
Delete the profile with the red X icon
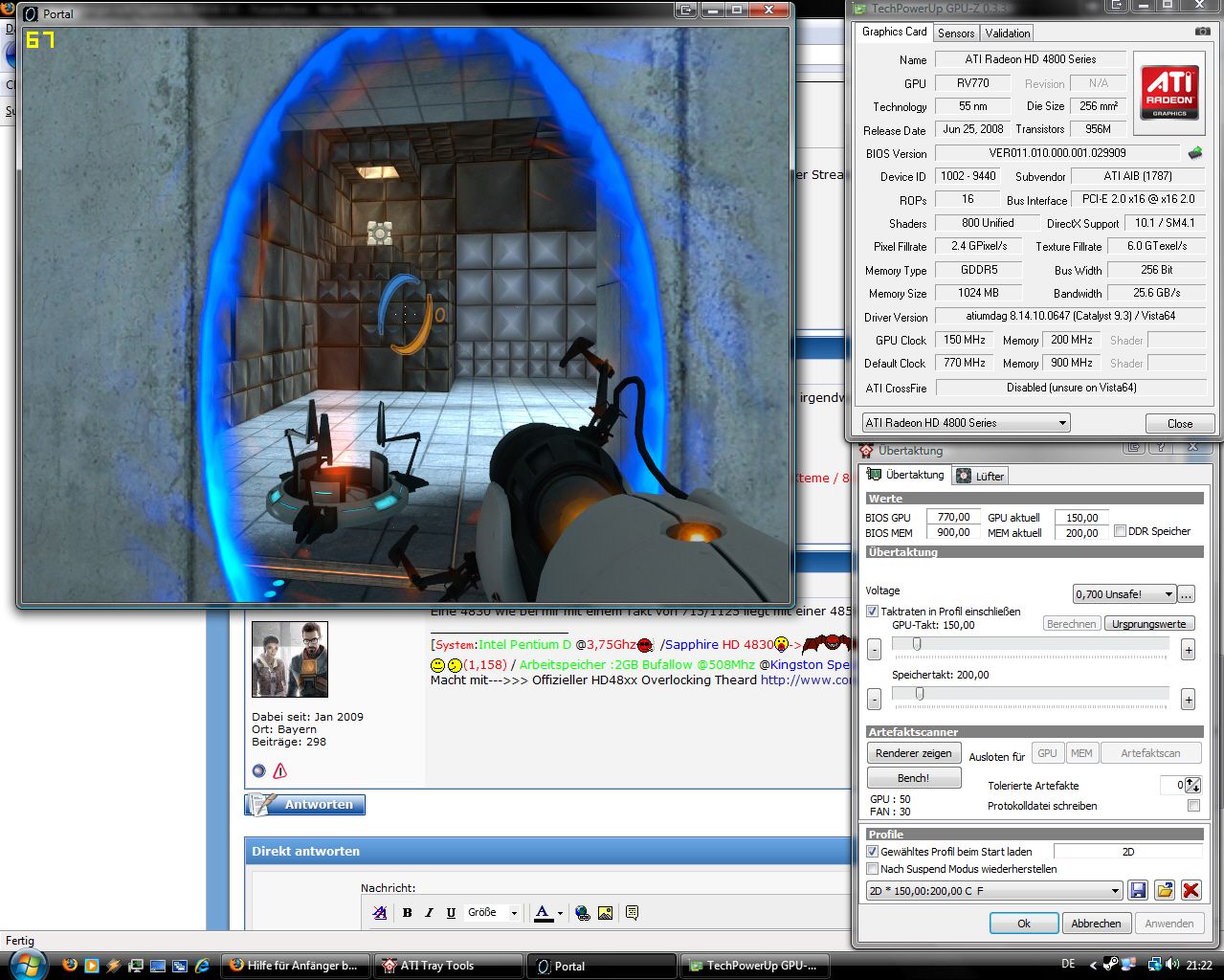(x=1191, y=890)
